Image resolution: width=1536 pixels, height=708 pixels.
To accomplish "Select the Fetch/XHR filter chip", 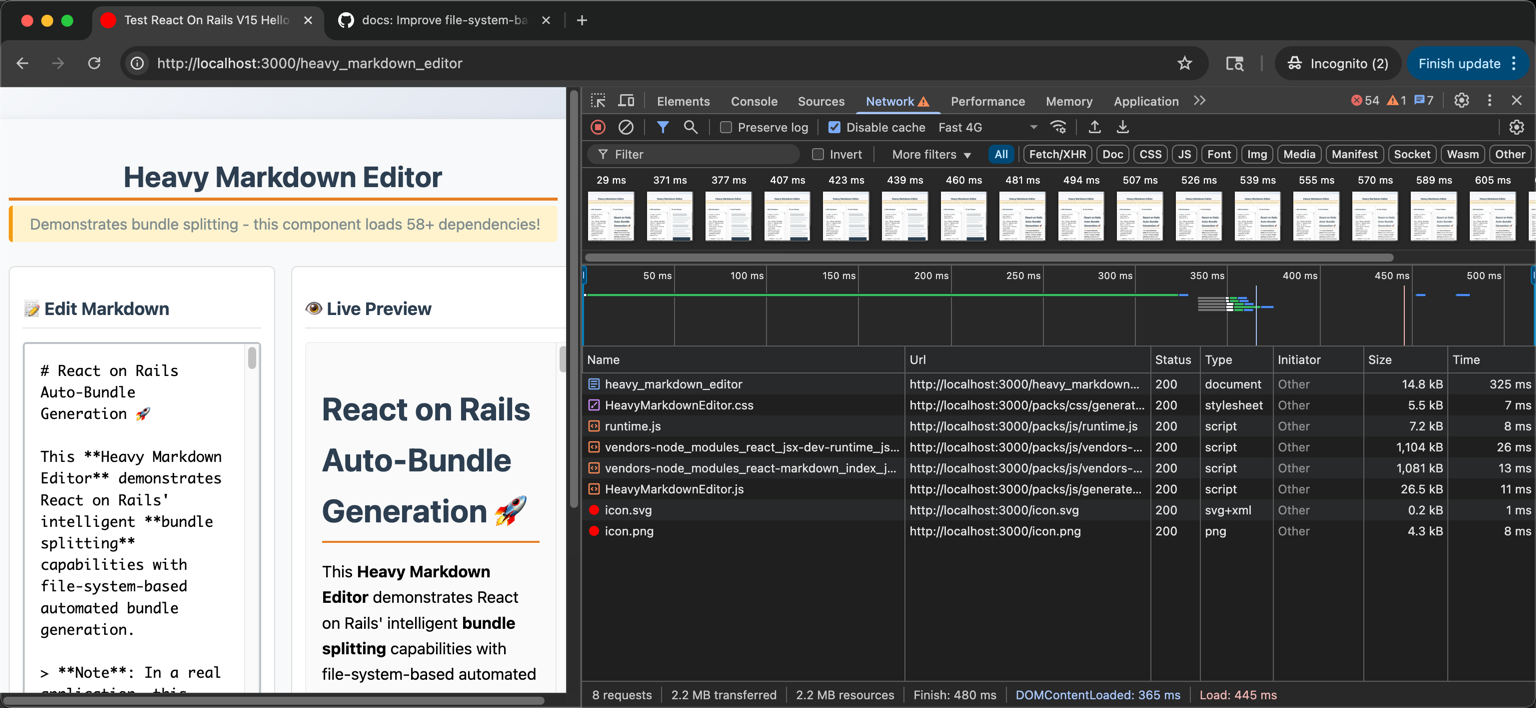I will pyautogui.click(x=1057, y=154).
